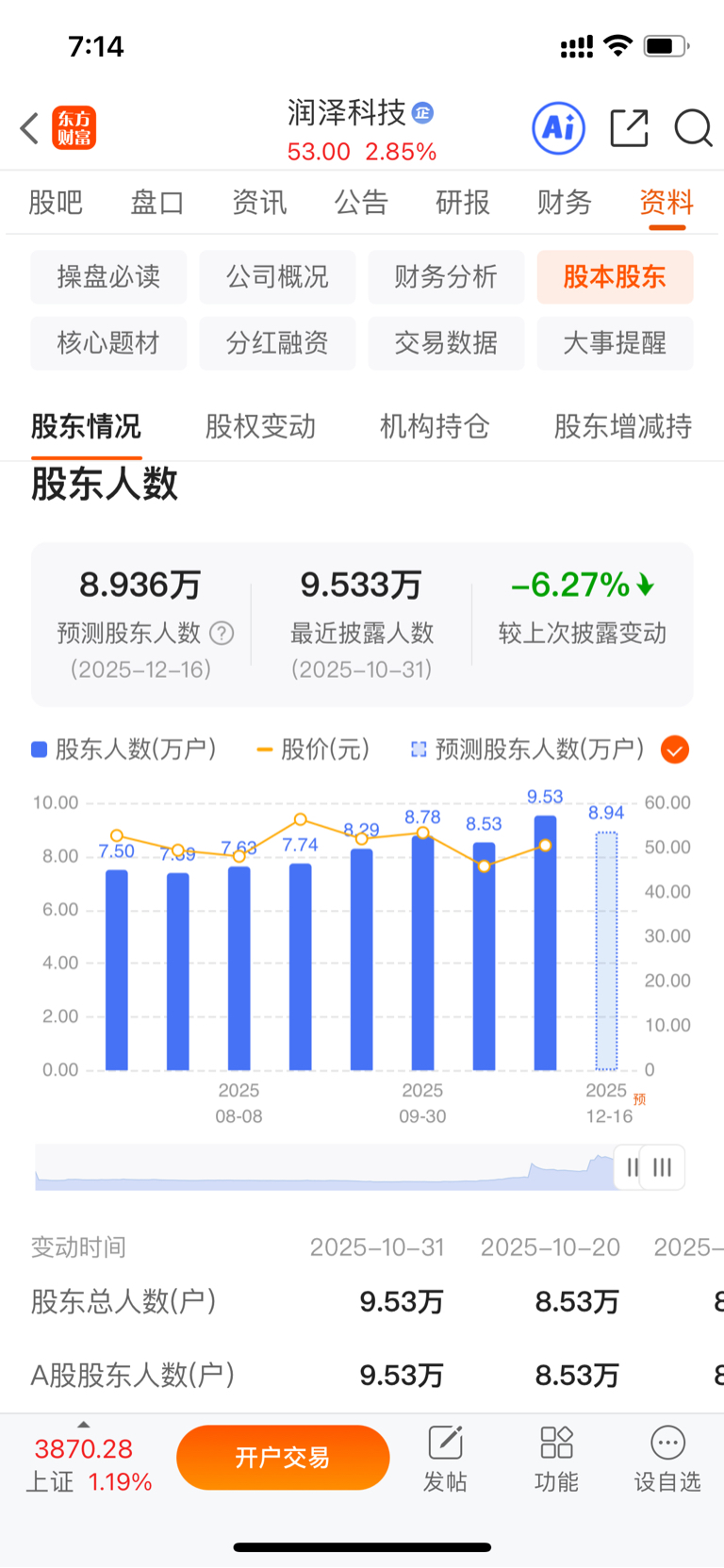Tap the share export icon
Screen dimensions: 724x1568
(630, 128)
